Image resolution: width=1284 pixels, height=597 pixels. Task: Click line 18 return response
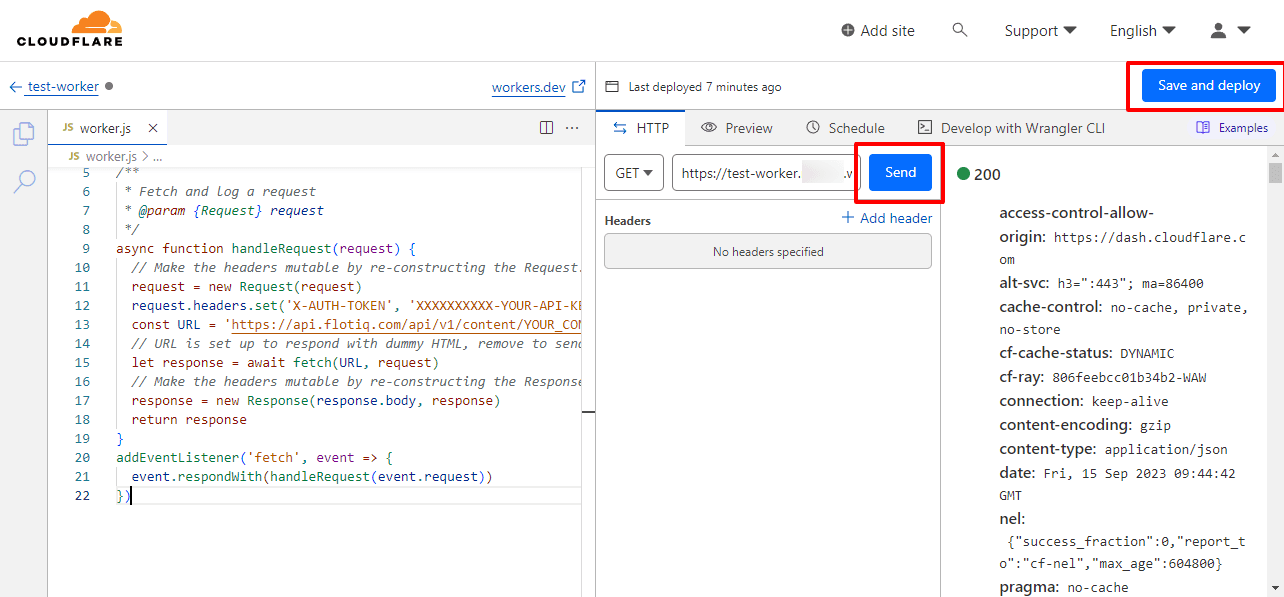coord(189,420)
